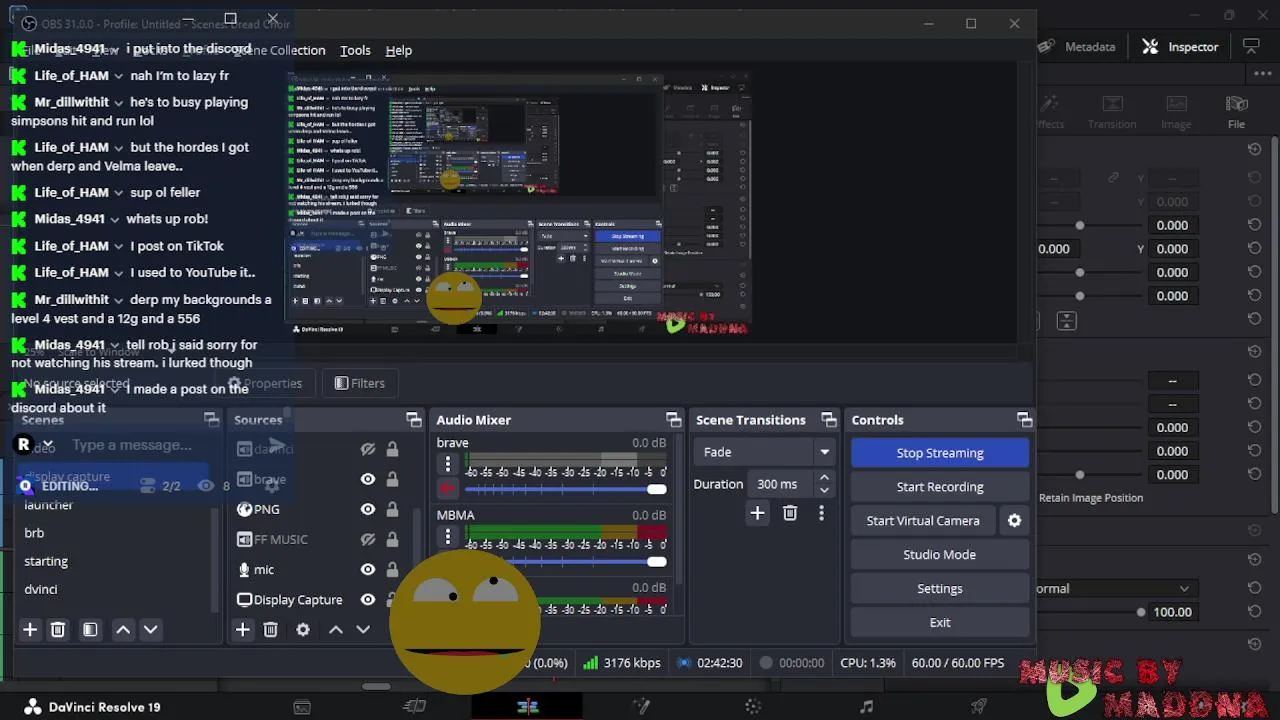Remove selected source with the Sources trash icon
1280x720 pixels.
click(x=270, y=629)
